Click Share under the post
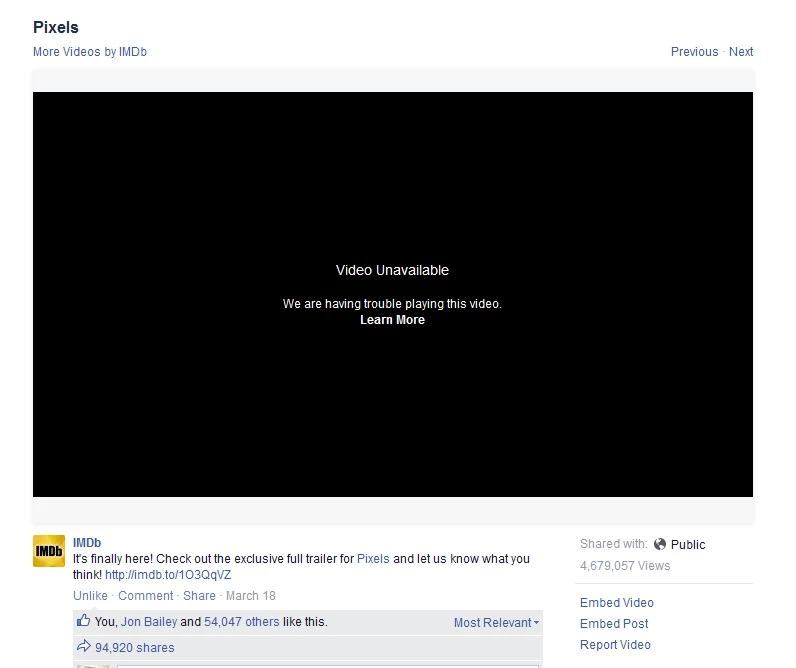Viewport: 796px width, 668px height. tap(200, 596)
